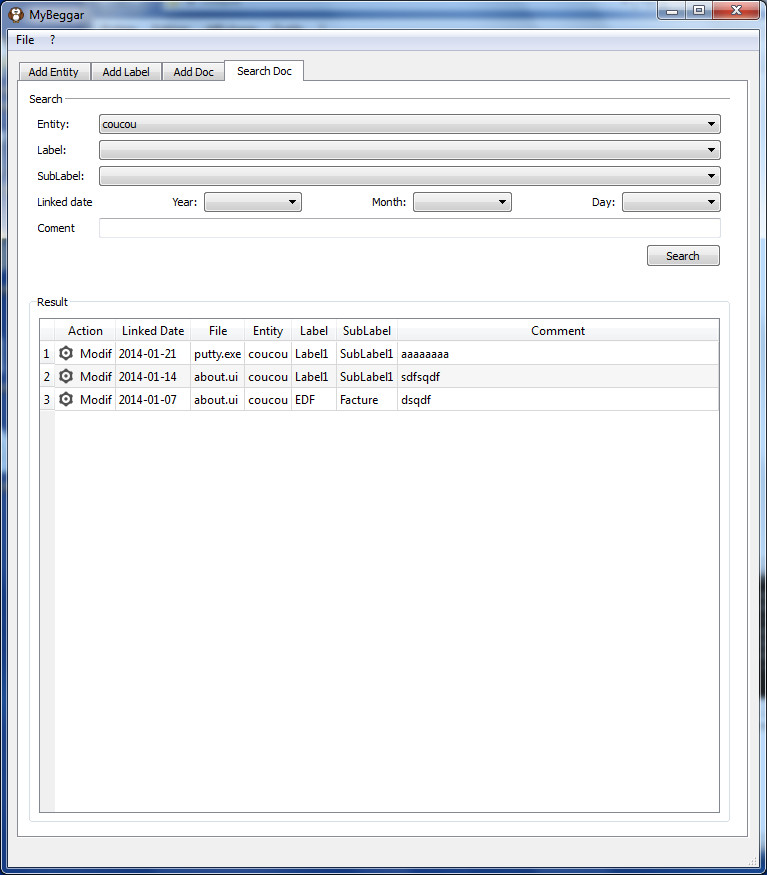Maximize the MyBeggar window
This screenshot has width=767, height=875.
(x=699, y=11)
